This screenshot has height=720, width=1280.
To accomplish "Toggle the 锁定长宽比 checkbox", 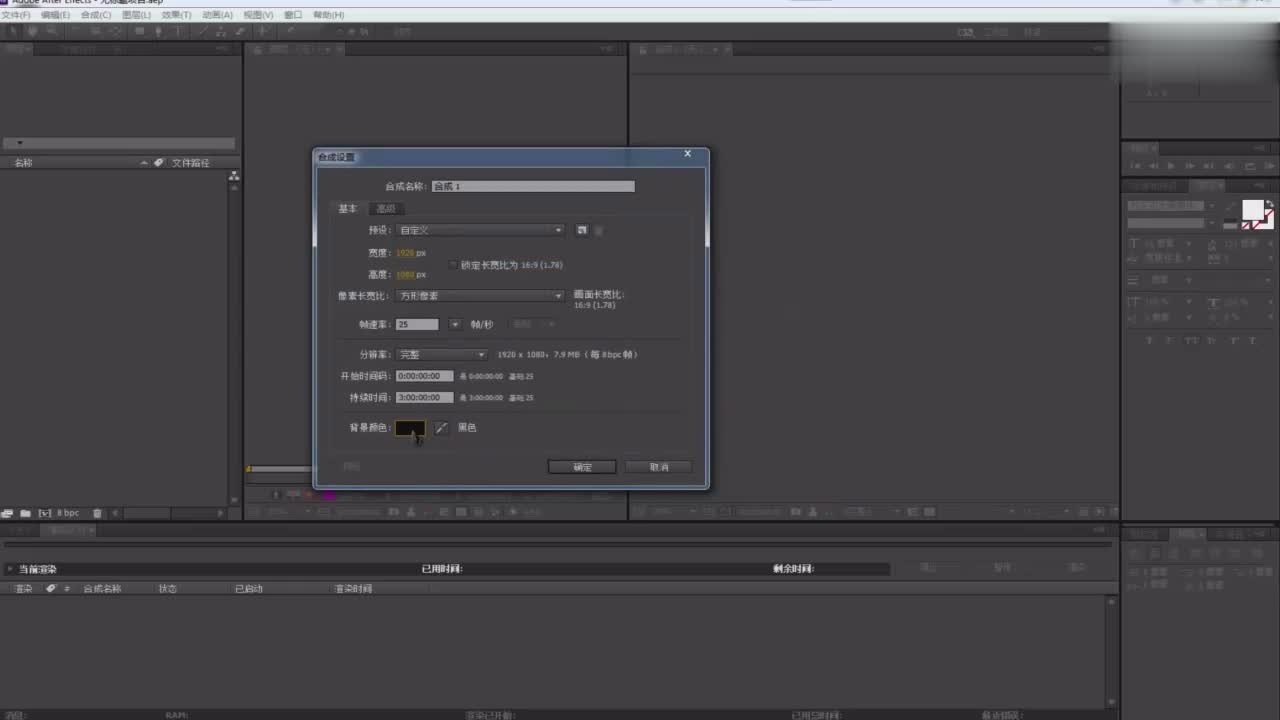I will click(x=453, y=265).
